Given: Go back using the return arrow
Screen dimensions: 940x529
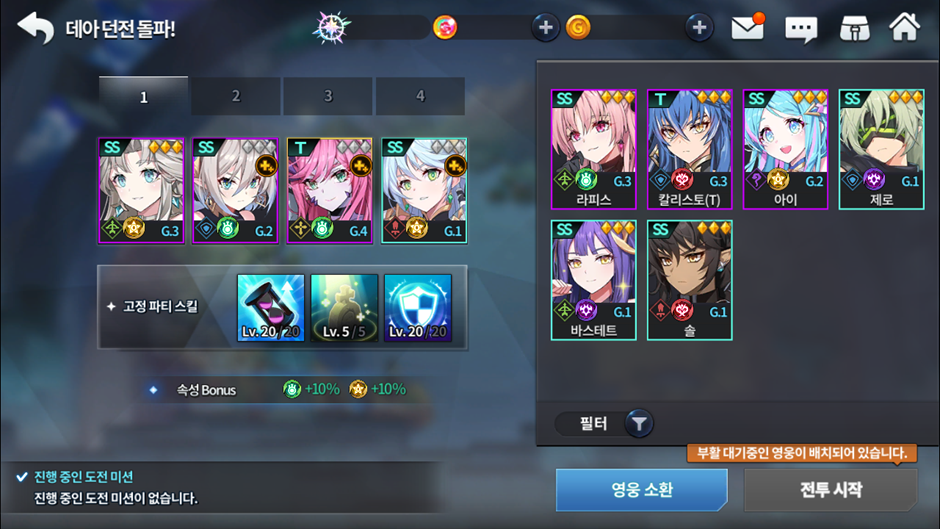Looking at the screenshot, I should click(x=35, y=28).
